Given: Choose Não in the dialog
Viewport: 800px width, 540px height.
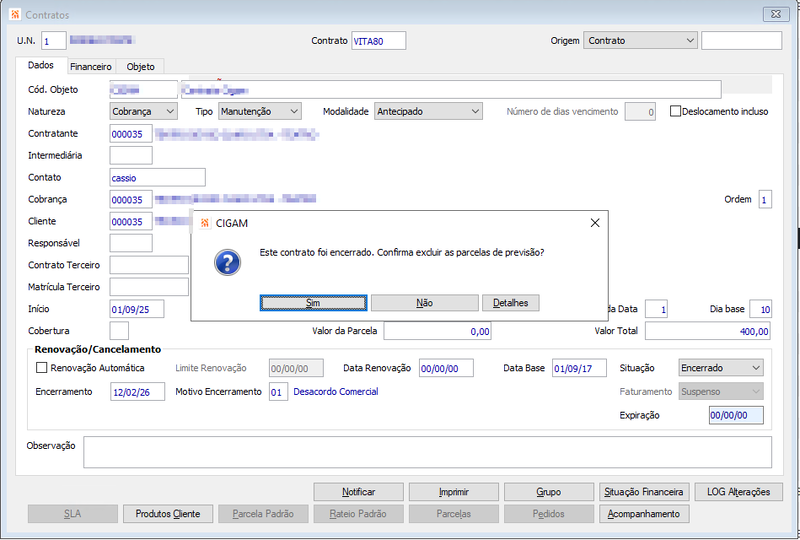Looking at the screenshot, I should (424, 303).
